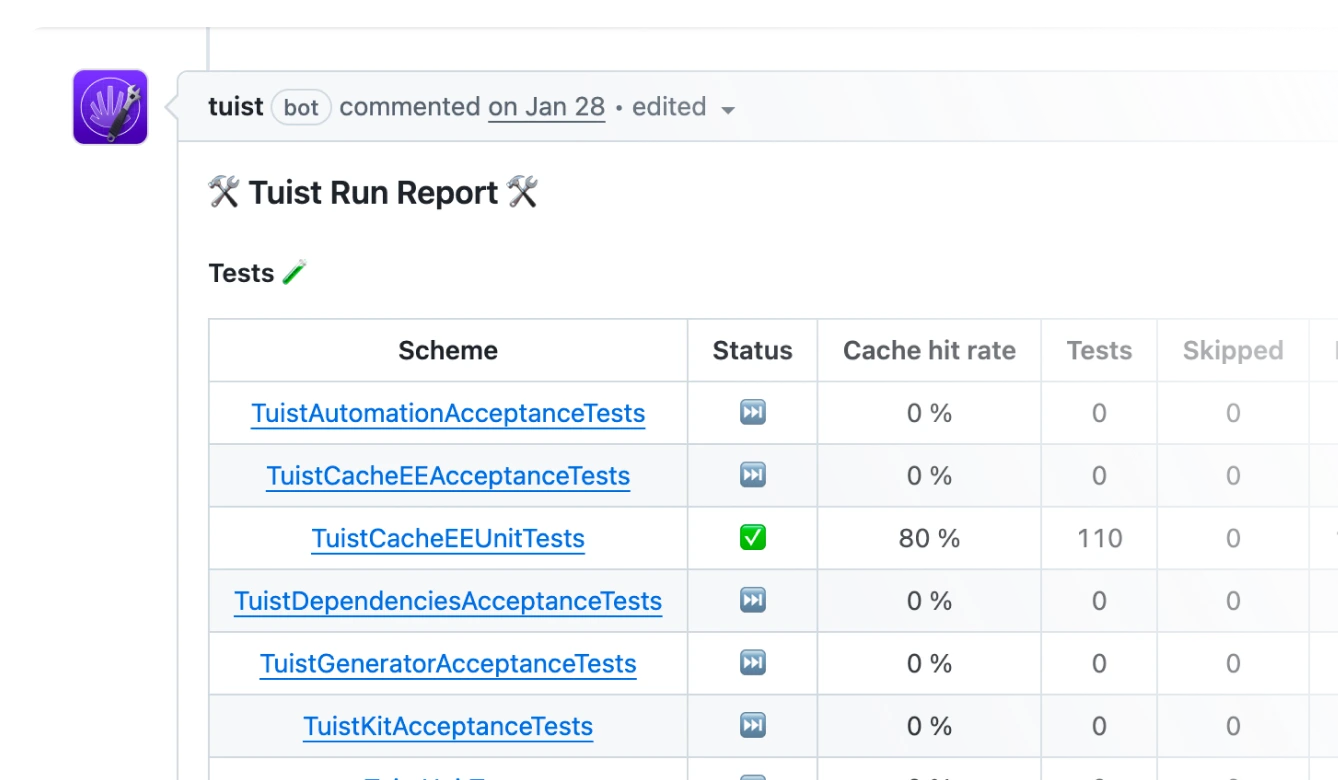Open TuistDependenciesAcceptanceTests scheme link

click(x=447, y=600)
